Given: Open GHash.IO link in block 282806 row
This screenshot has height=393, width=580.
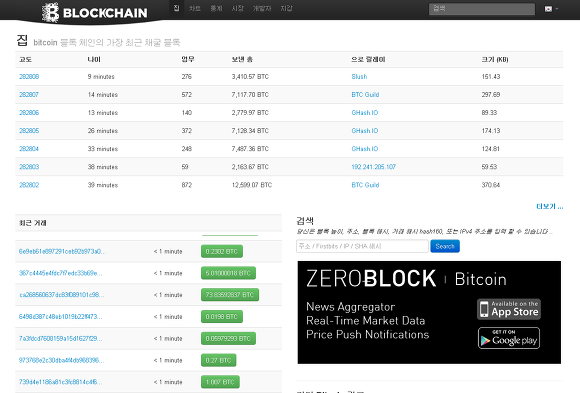Looking at the screenshot, I should click(x=365, y=112).
